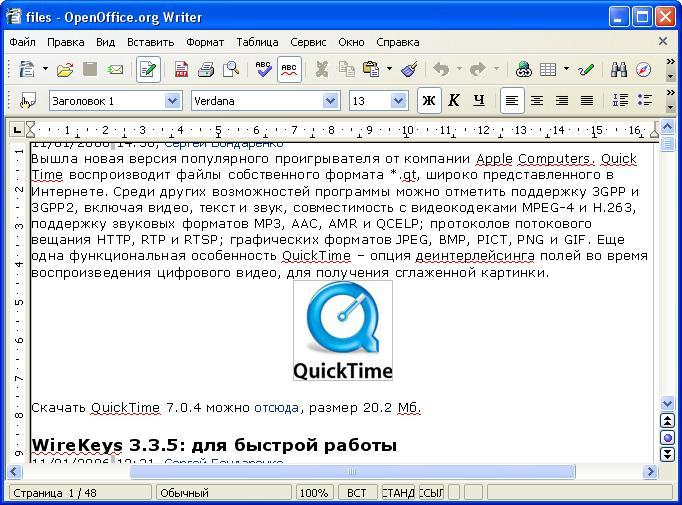Open the Verdana font name dropdown
This screenshot has width=682, height=505.
pos(329,101)
